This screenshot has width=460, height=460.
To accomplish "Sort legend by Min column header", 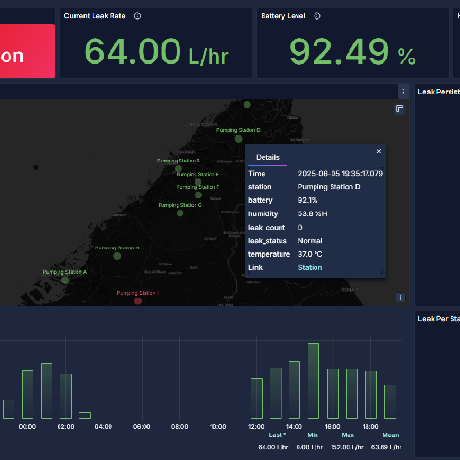I will [312, 435].
